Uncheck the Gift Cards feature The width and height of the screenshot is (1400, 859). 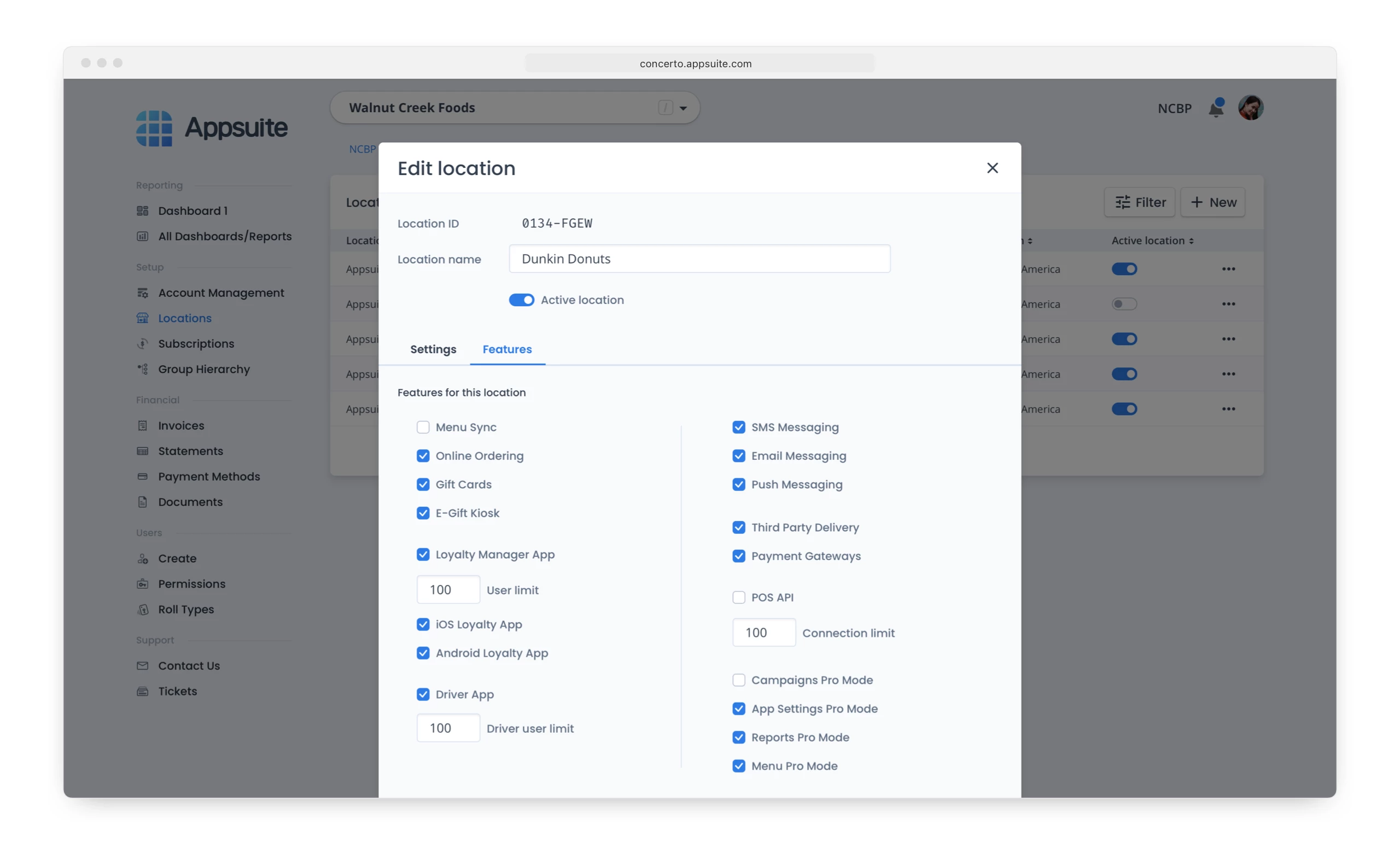423,484
